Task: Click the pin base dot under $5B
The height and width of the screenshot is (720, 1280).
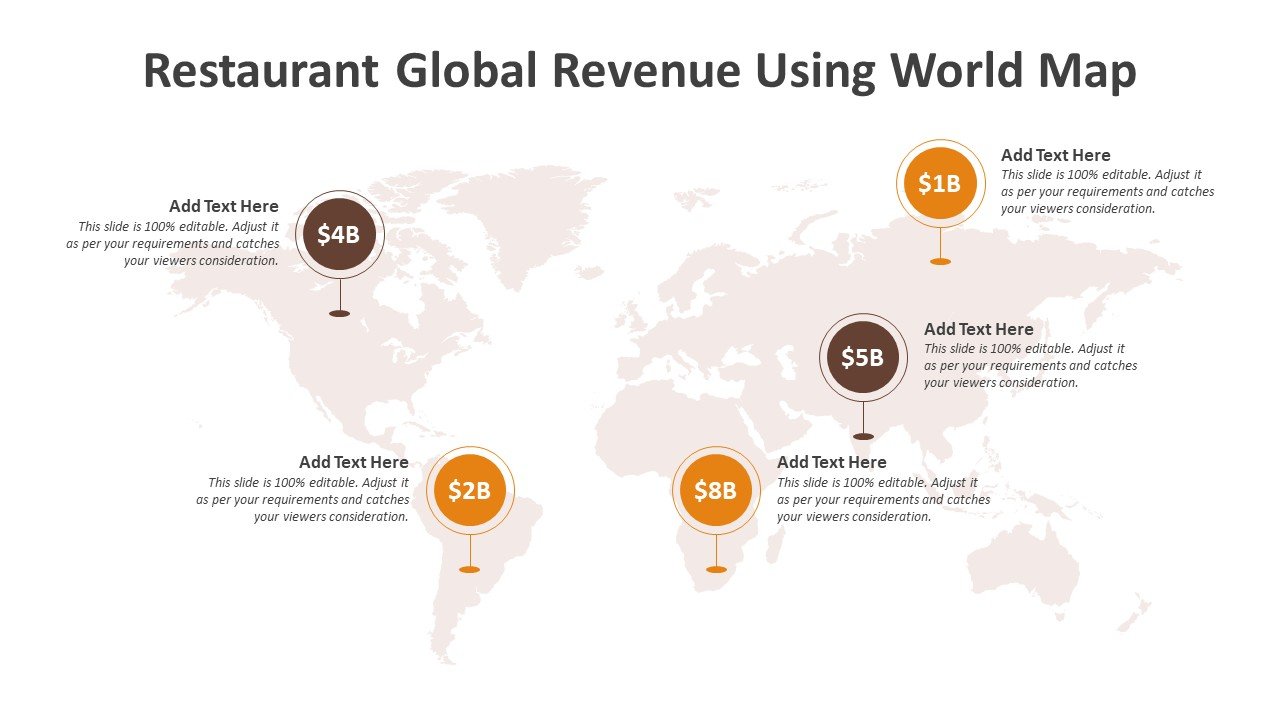Action: (x=863, y=436)
